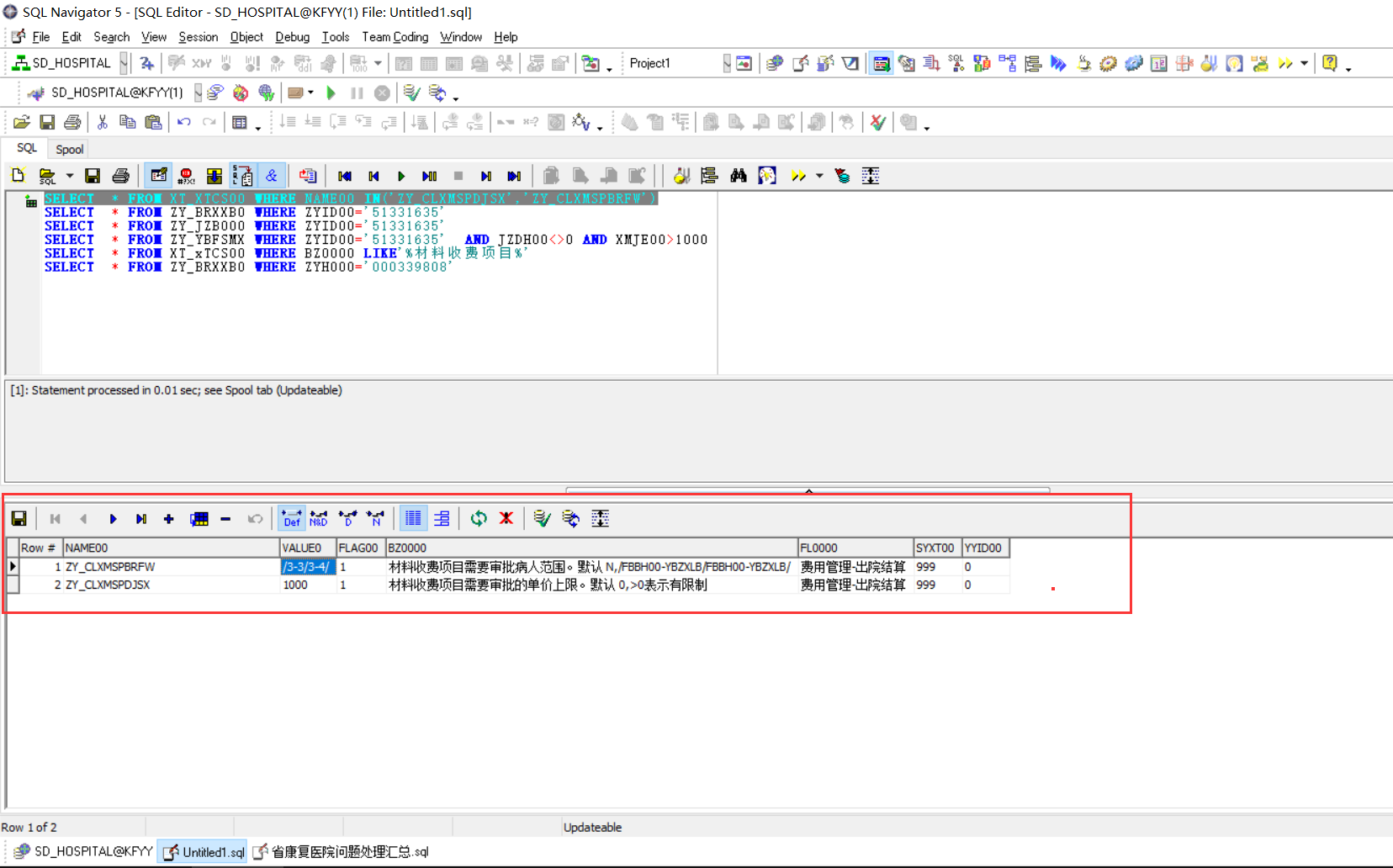The image size is (1393, 868).
Task: Click the Java coffee cup icon
Action: (1083, 63)
